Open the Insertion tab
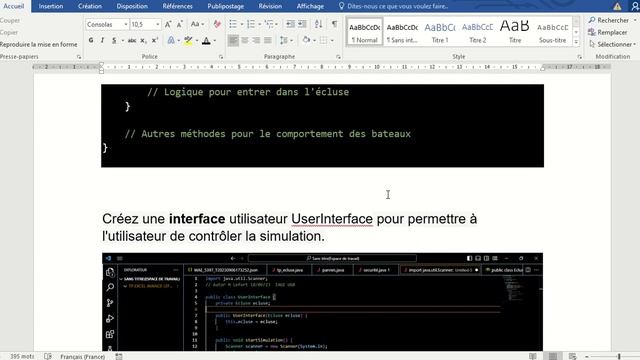Viewport: 640px width, 360px height. pos(51,6)
